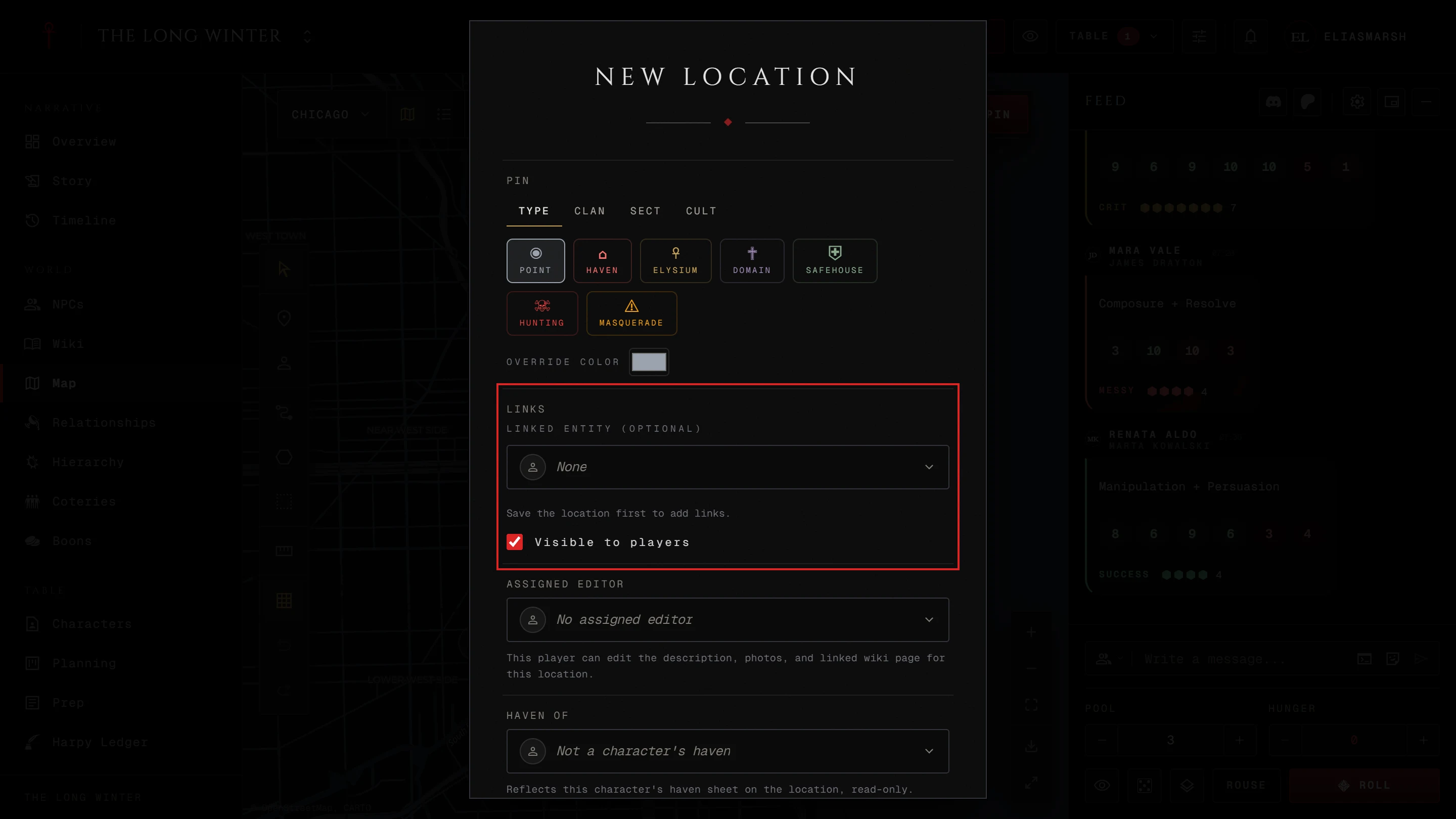Open the Linked Entity dropdown
Viewport: 1456px width, 819px height.
tap(727, 467)
